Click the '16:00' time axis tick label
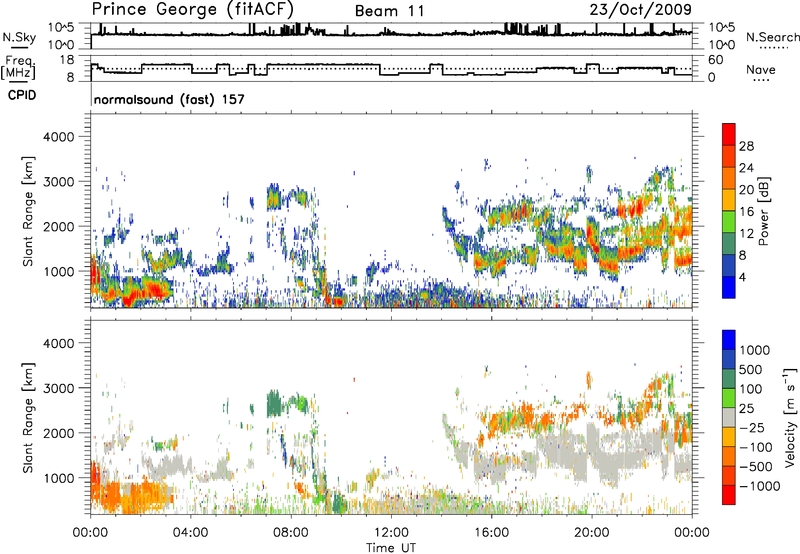The width and height of the screenshot is (800, 554). click(491, 533)
